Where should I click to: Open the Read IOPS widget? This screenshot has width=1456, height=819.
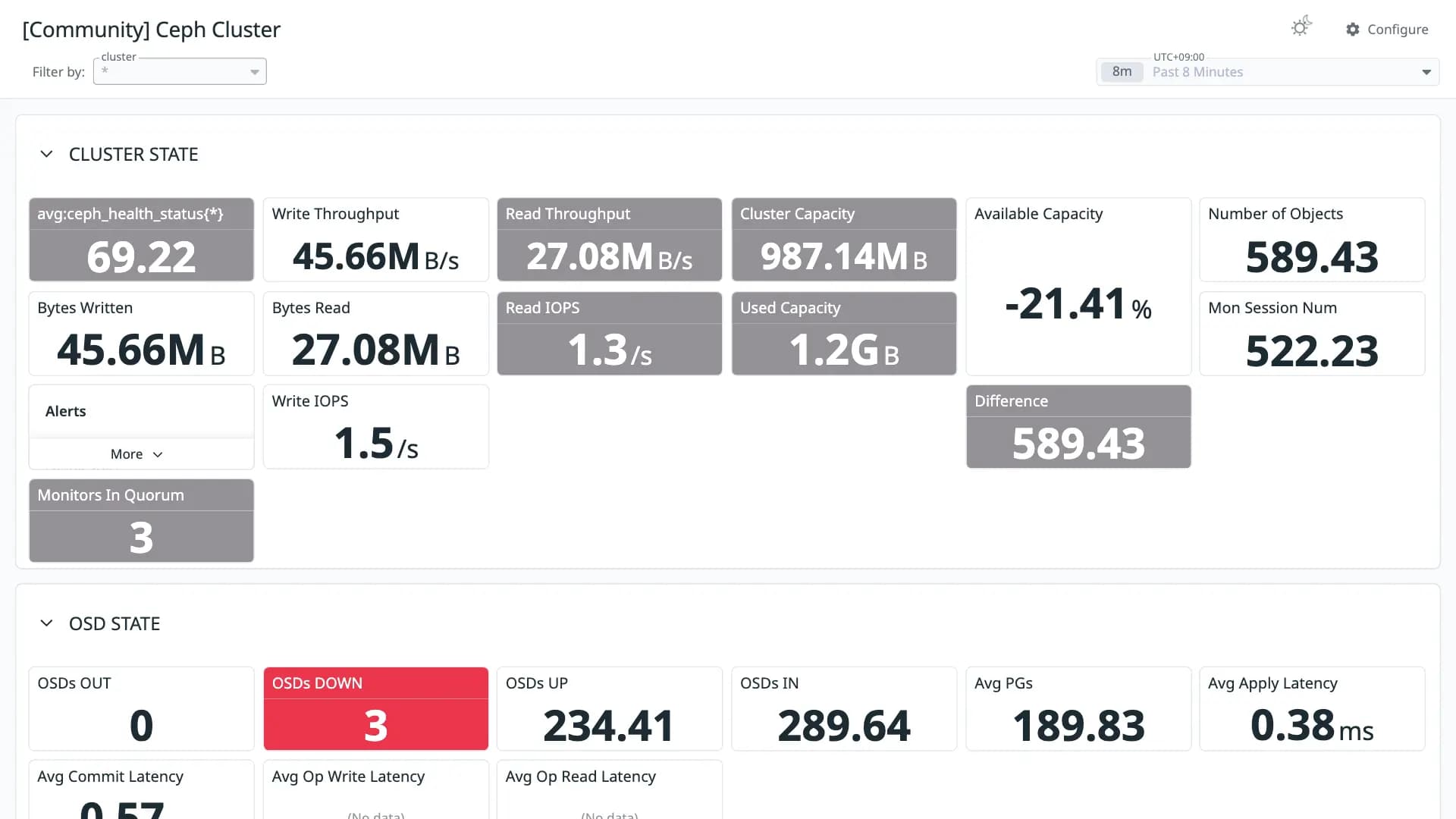click(x=610, y=334)
